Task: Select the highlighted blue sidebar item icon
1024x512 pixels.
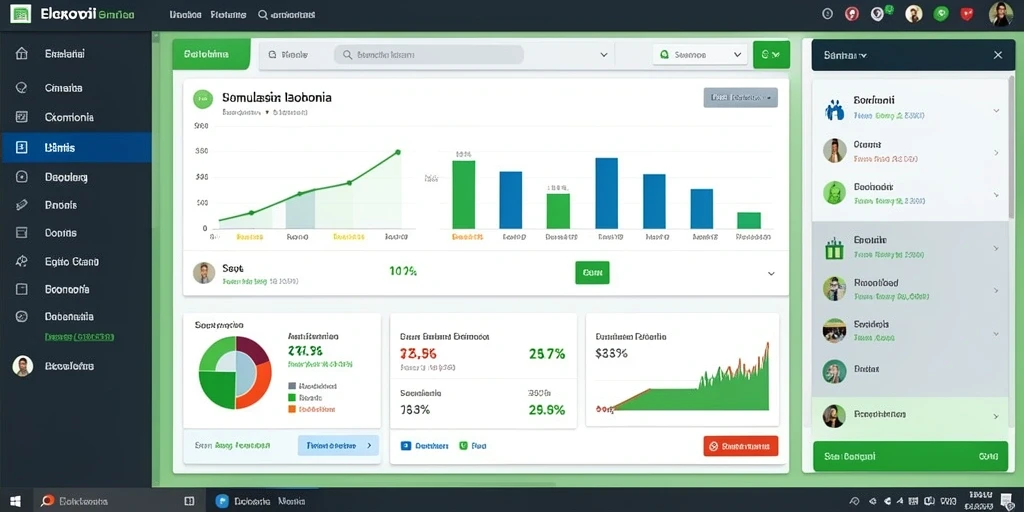Action: coord(22,148)
